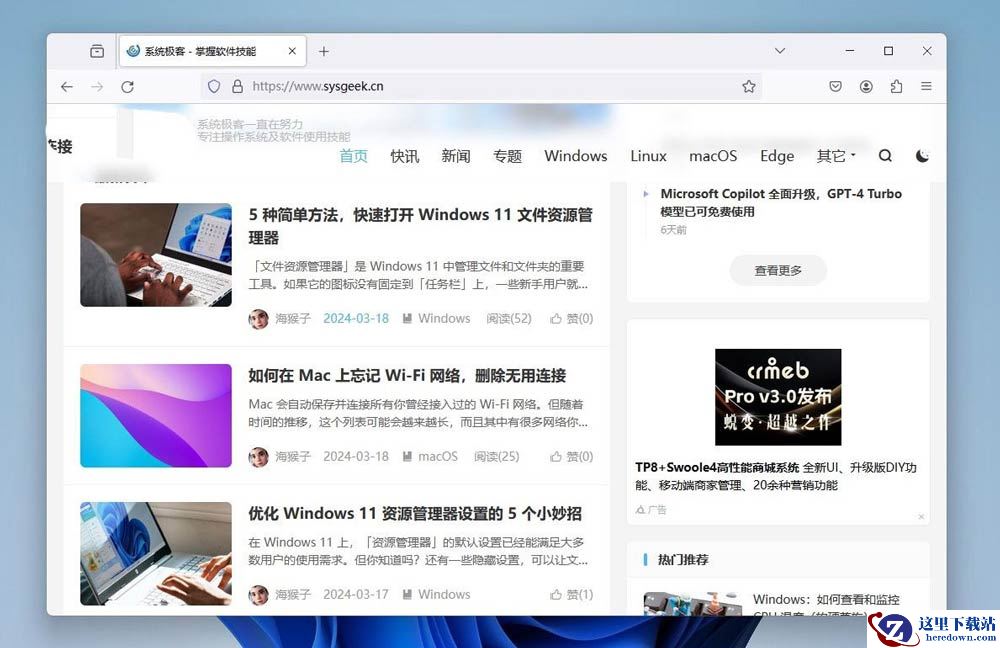
Task: Click 阅读(25) read count
Action: 497,457
